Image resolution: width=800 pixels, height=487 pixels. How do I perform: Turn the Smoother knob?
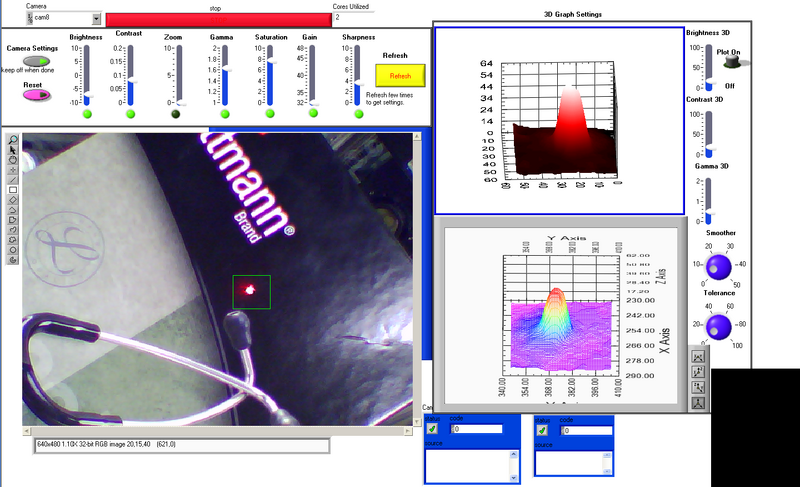point(717,266)
